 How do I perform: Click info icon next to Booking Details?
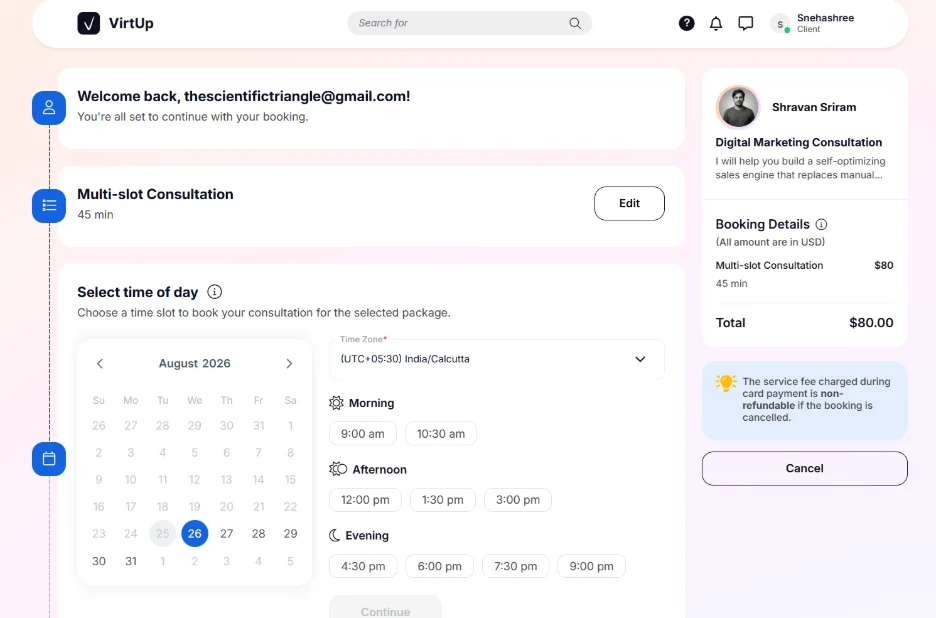(x=821, y=225)
